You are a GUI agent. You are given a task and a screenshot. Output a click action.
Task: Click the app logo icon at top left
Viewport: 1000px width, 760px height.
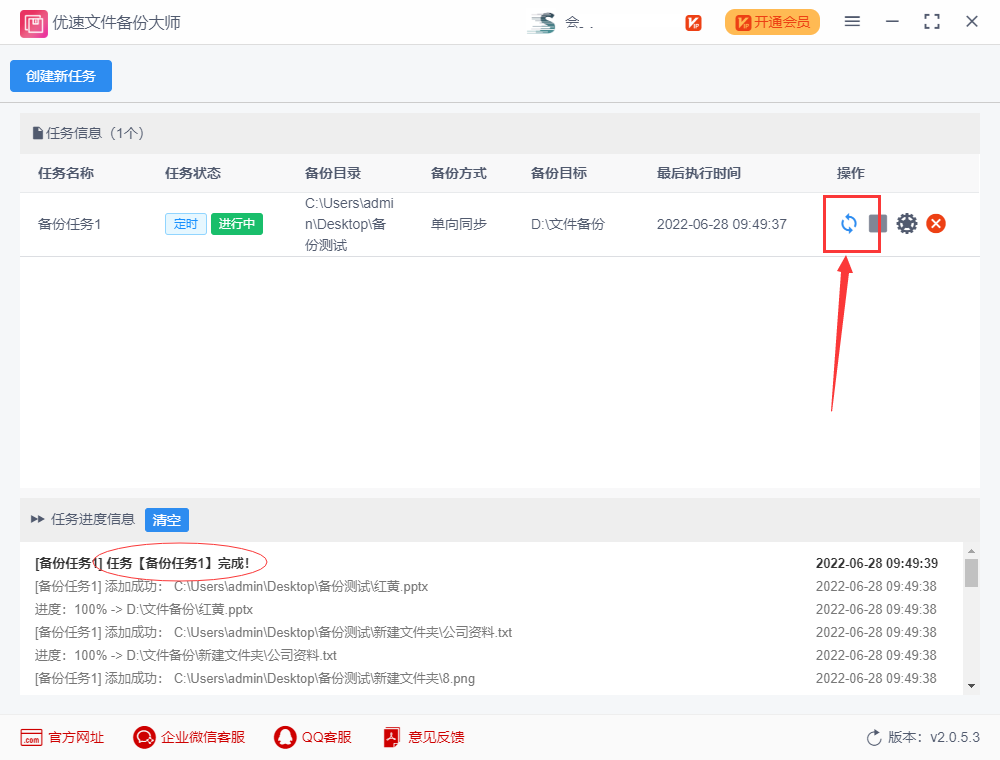(x=33, y=21)
